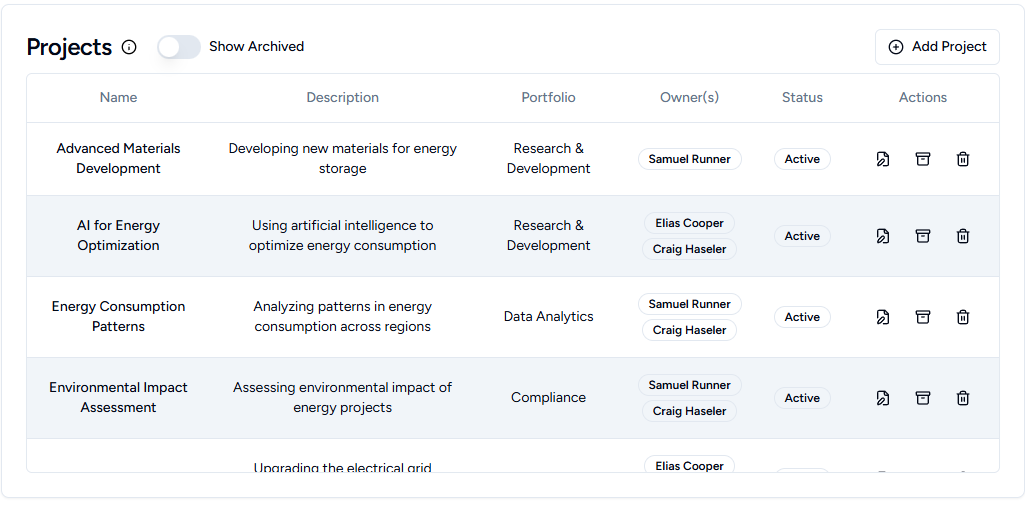Click the Name column header

pos(118,98)
